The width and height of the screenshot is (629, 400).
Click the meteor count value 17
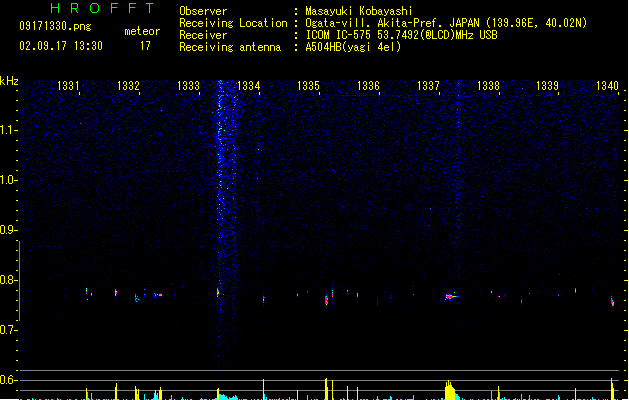[145, 46]
